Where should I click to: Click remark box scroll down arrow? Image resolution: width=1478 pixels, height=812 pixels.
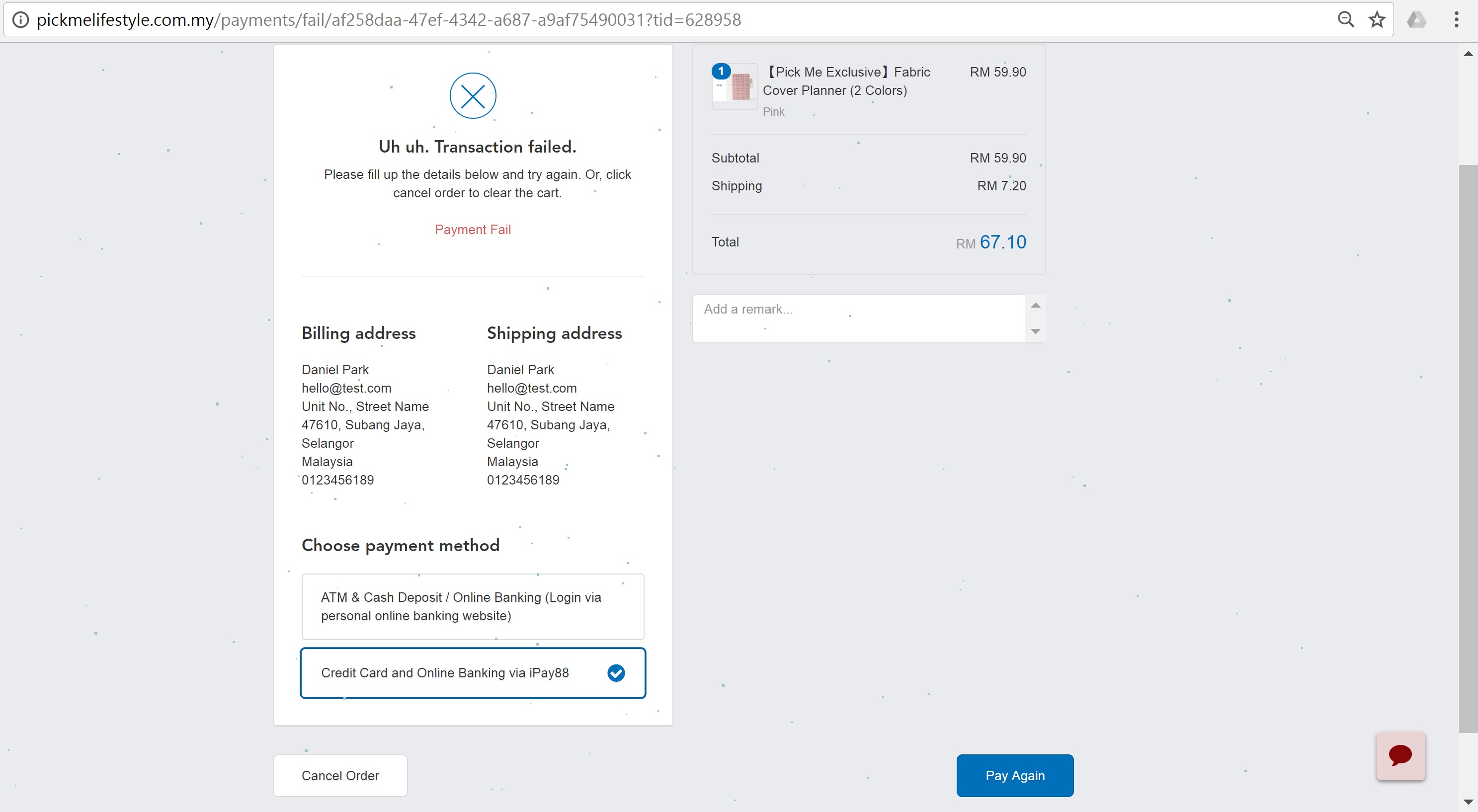click(x=1035, y=331)
